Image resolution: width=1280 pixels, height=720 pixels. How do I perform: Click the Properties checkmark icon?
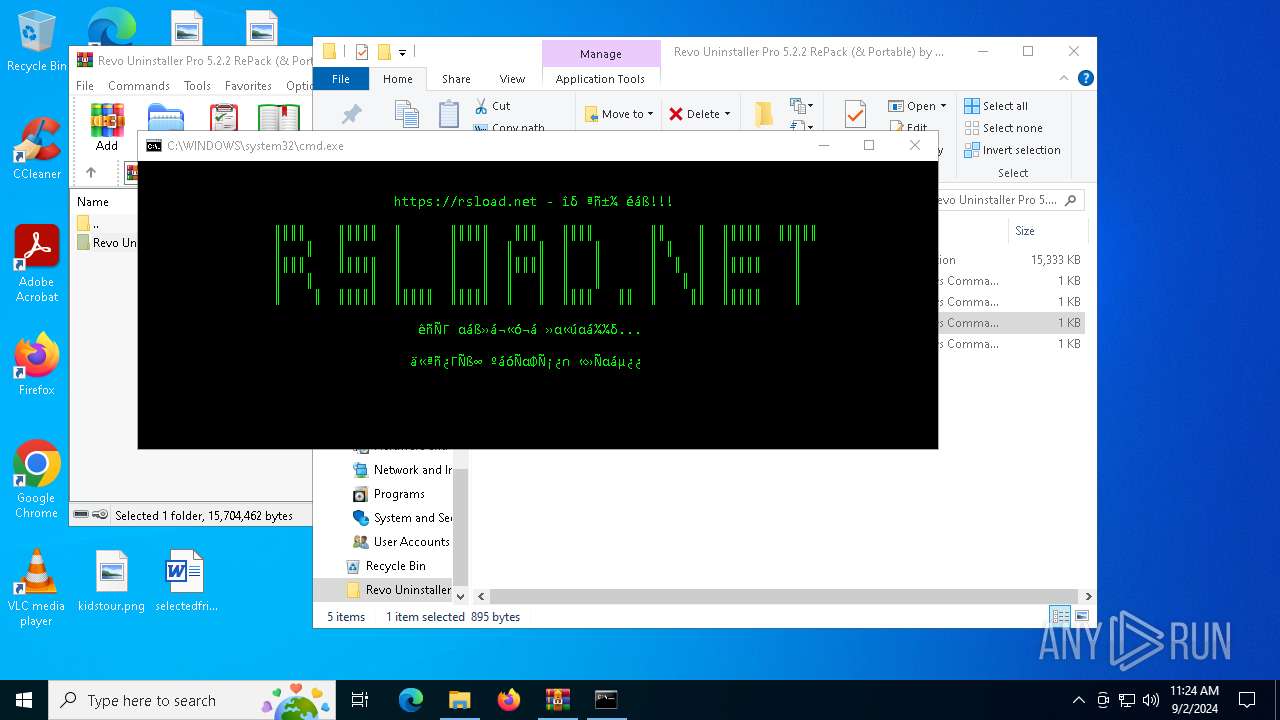pos(855,114)
